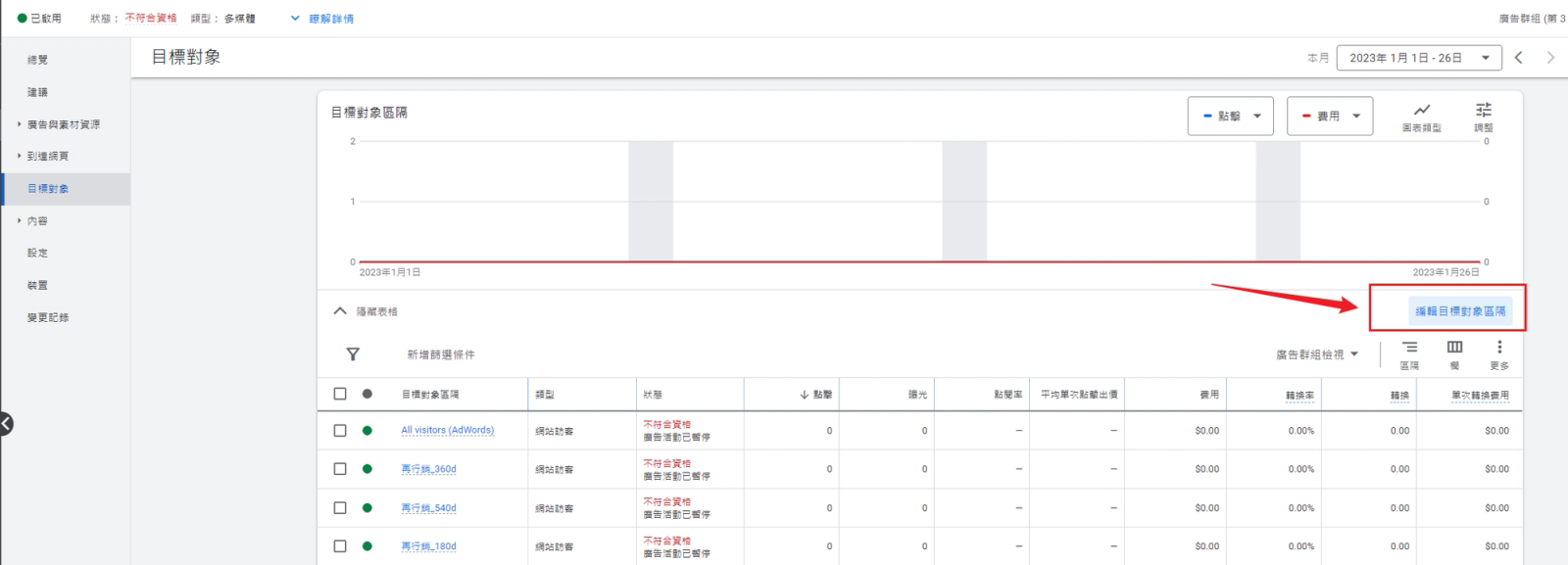Sort by 轉換率 column header
Screen dimensions: 1568x565
pos(1299,396)
